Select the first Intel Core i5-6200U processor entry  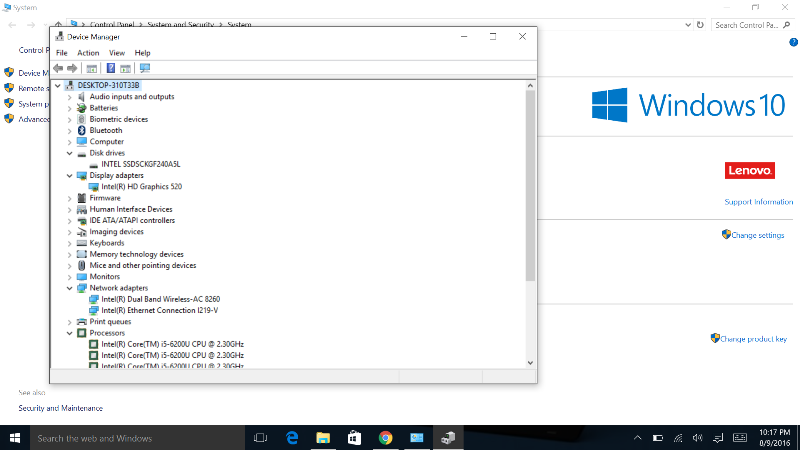(x=172, y=344)
